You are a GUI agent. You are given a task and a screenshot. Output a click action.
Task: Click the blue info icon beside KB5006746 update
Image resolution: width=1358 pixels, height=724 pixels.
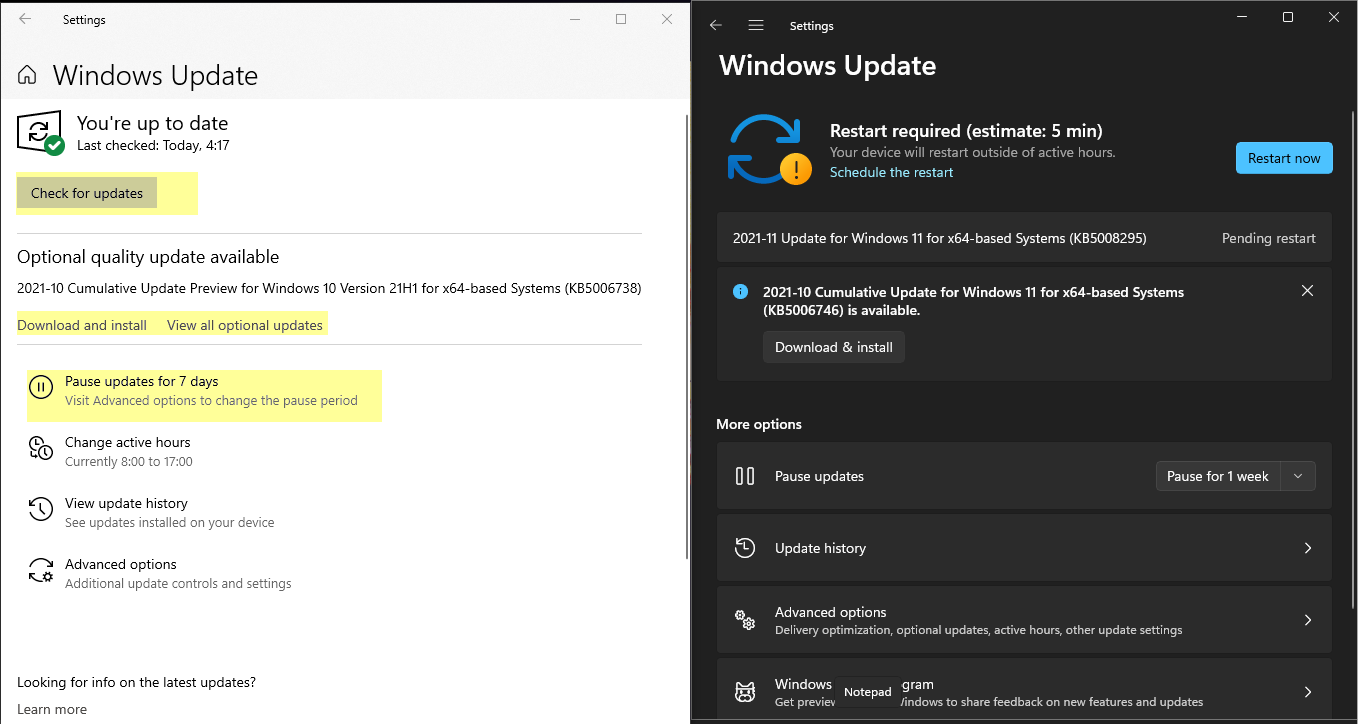pyautogui.click(x=740, y=292)
